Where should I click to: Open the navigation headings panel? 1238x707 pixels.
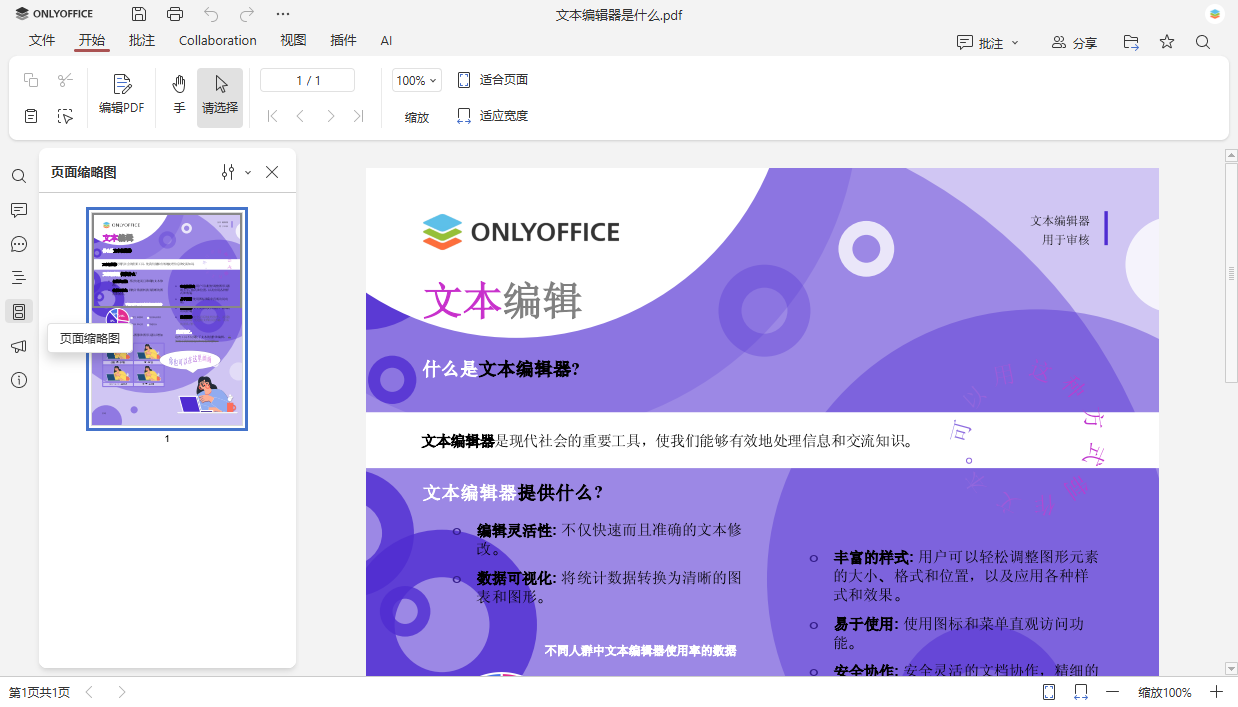click(18, 277)
